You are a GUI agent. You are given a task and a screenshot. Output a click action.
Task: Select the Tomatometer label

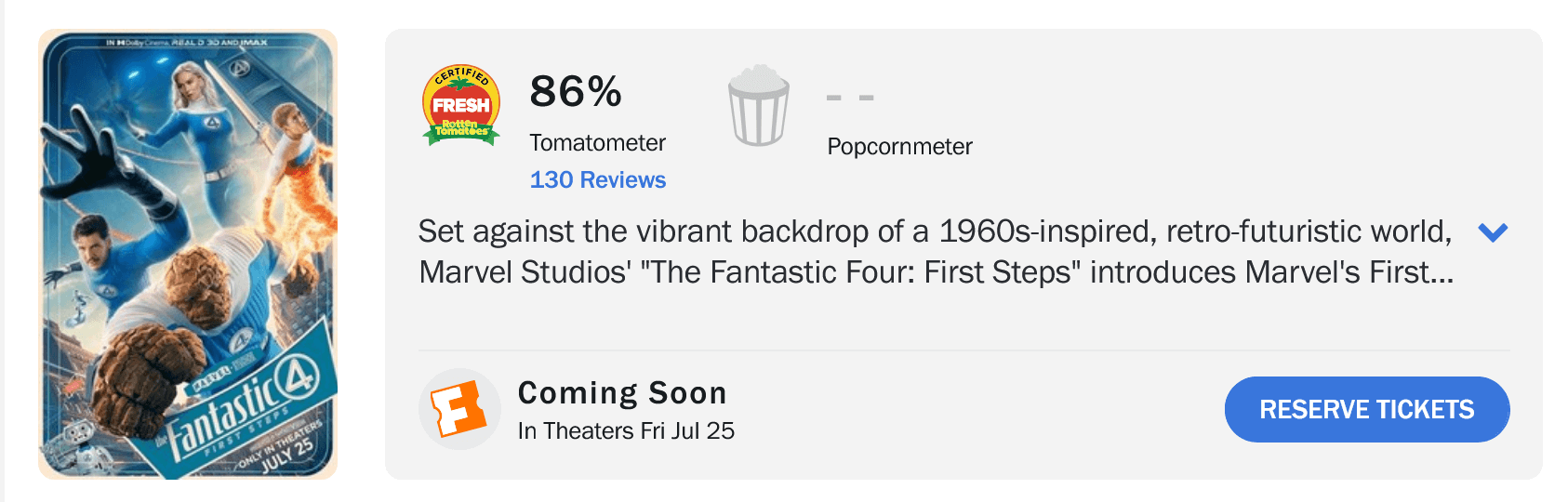point(598,142)
